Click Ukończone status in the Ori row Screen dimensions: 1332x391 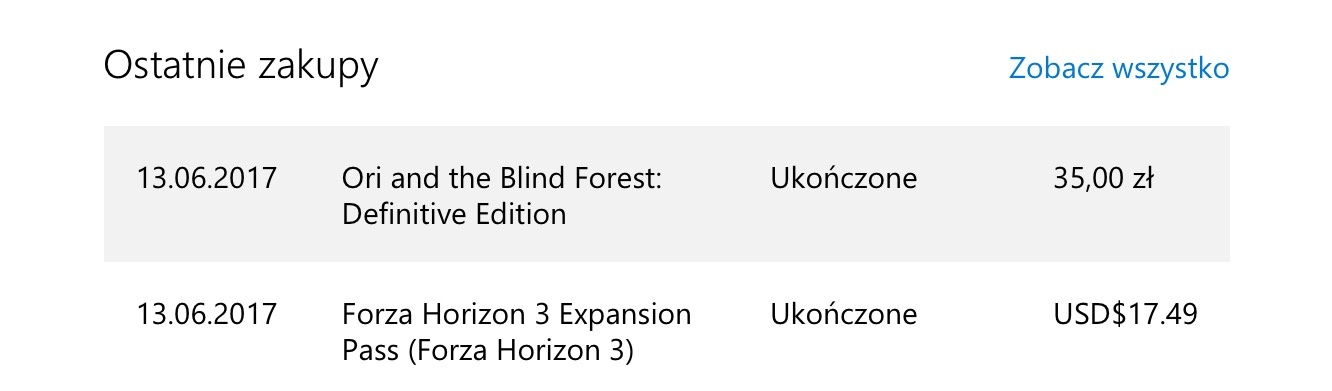click(x=844, y=179)
